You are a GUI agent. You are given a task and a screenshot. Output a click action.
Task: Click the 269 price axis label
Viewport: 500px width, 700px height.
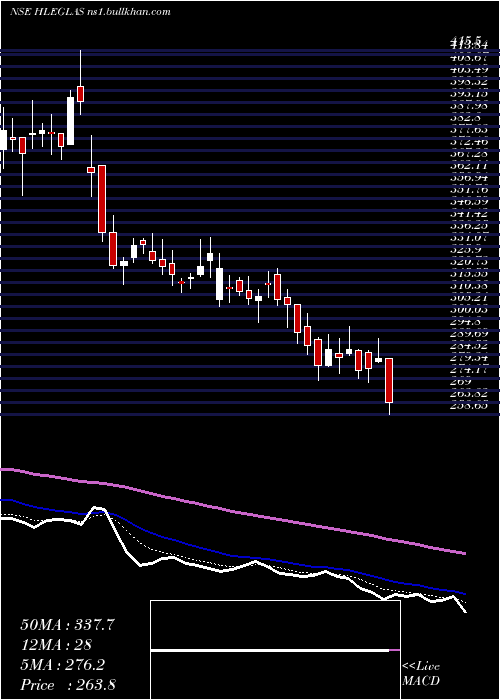pyautogui.click(x=461, y=382)
